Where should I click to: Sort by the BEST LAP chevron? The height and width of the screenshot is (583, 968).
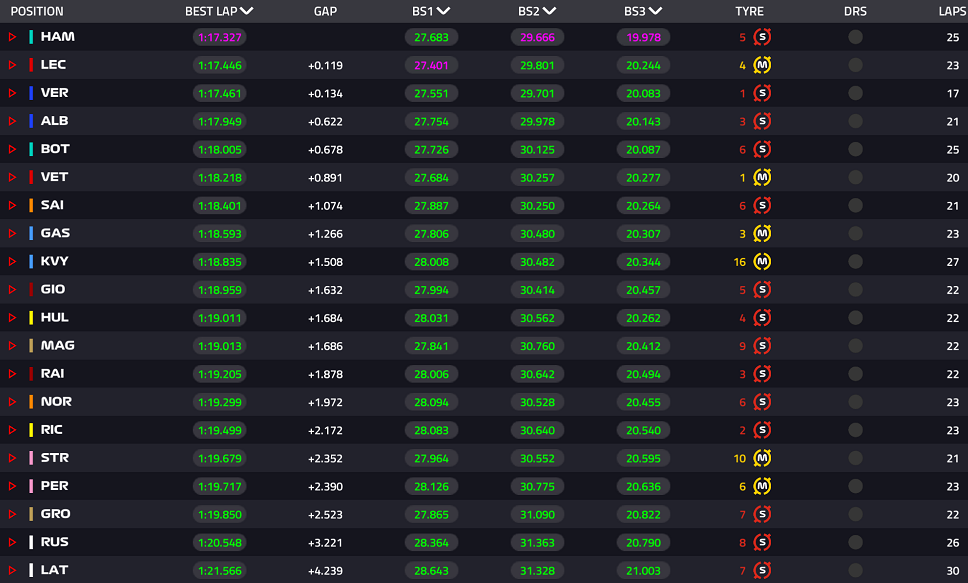pos(246,11)
